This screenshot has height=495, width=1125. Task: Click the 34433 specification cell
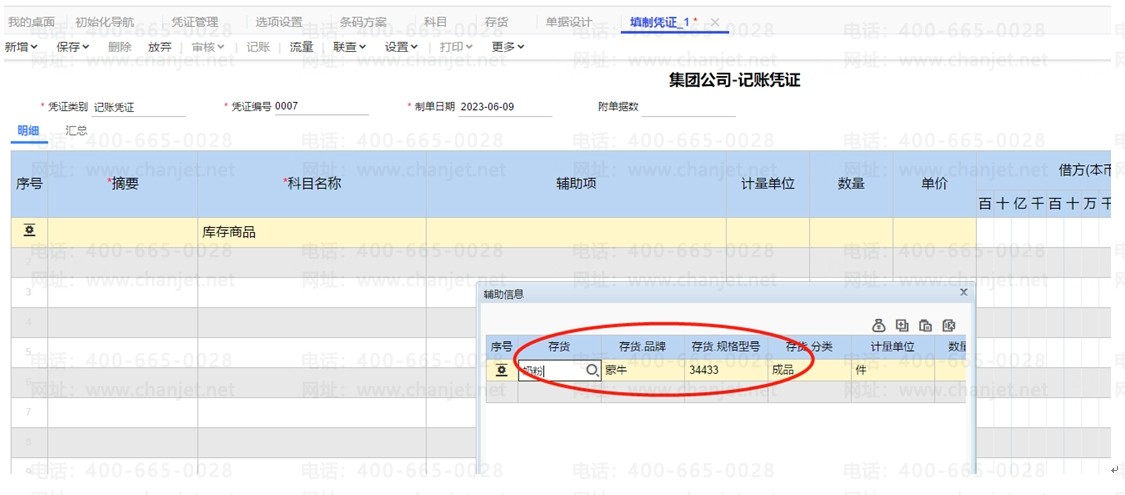tap(726, 370)
